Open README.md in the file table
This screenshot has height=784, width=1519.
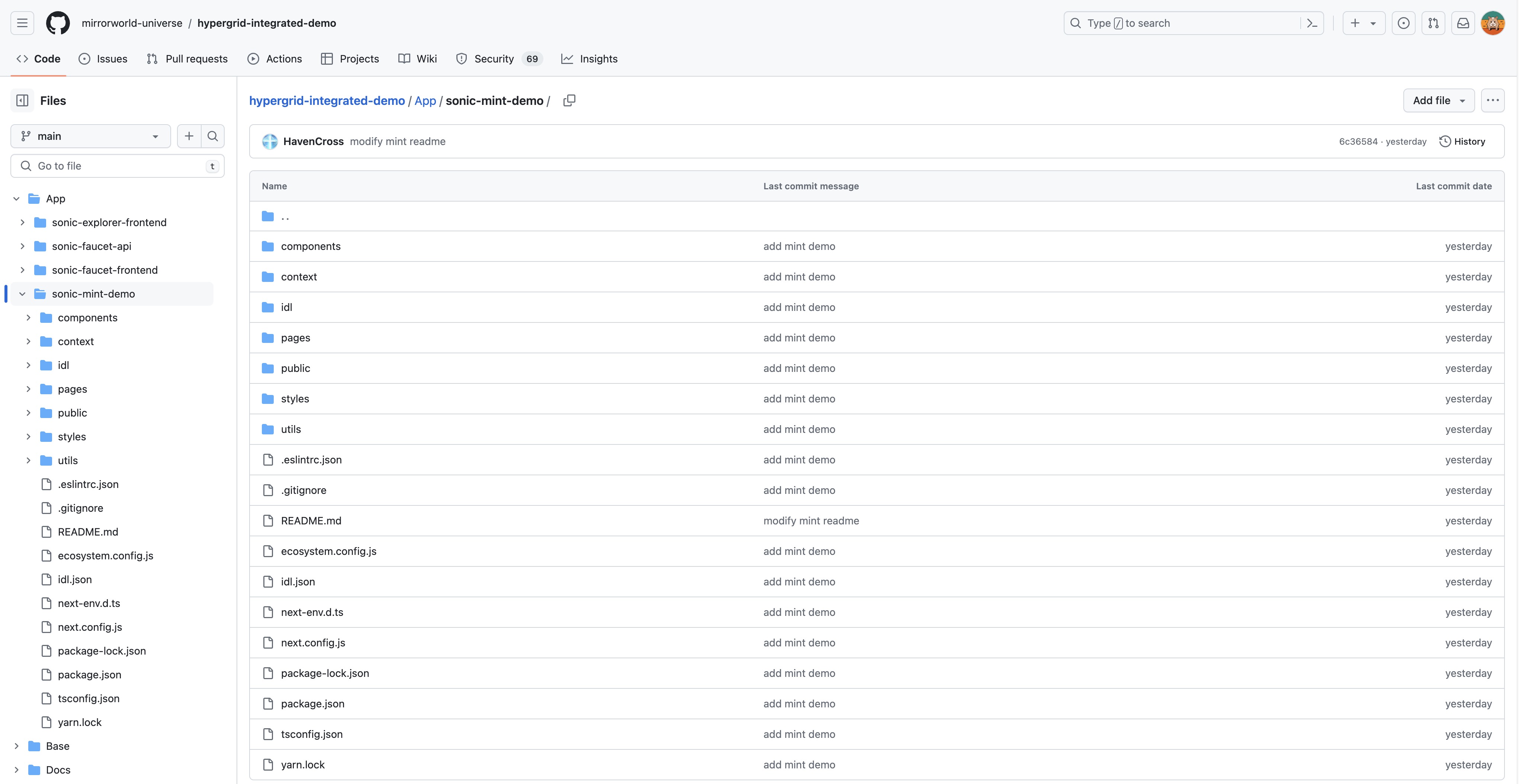click(x=311, y=521)
